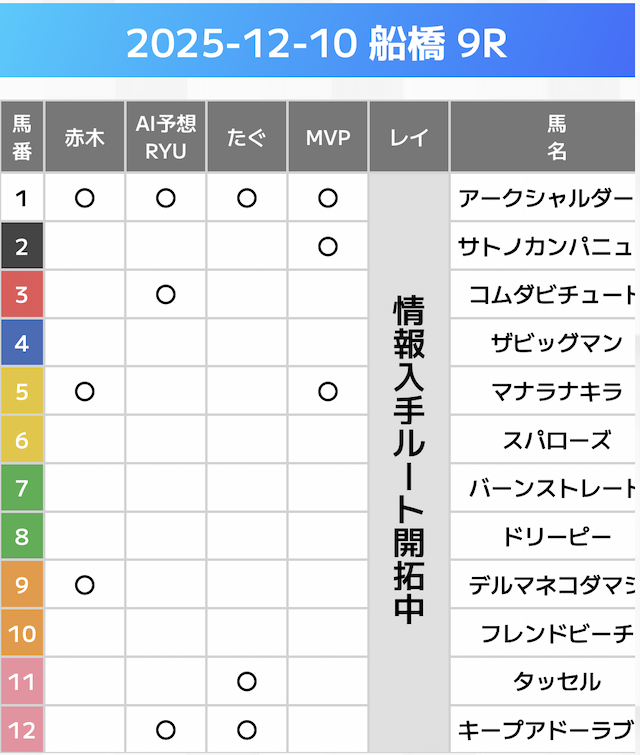
Task: Click horse name タッセル
Action: click(556, 682)
